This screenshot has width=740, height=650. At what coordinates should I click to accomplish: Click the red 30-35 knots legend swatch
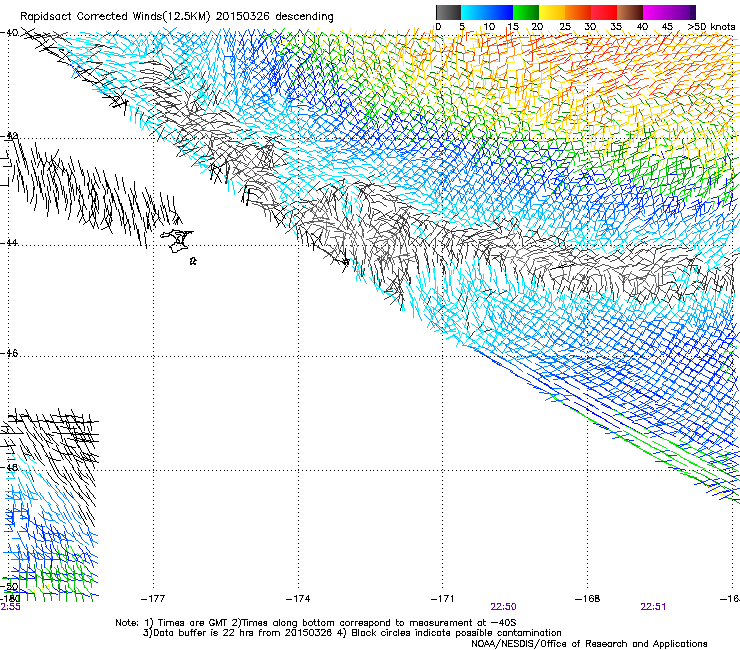pos(604,12)
